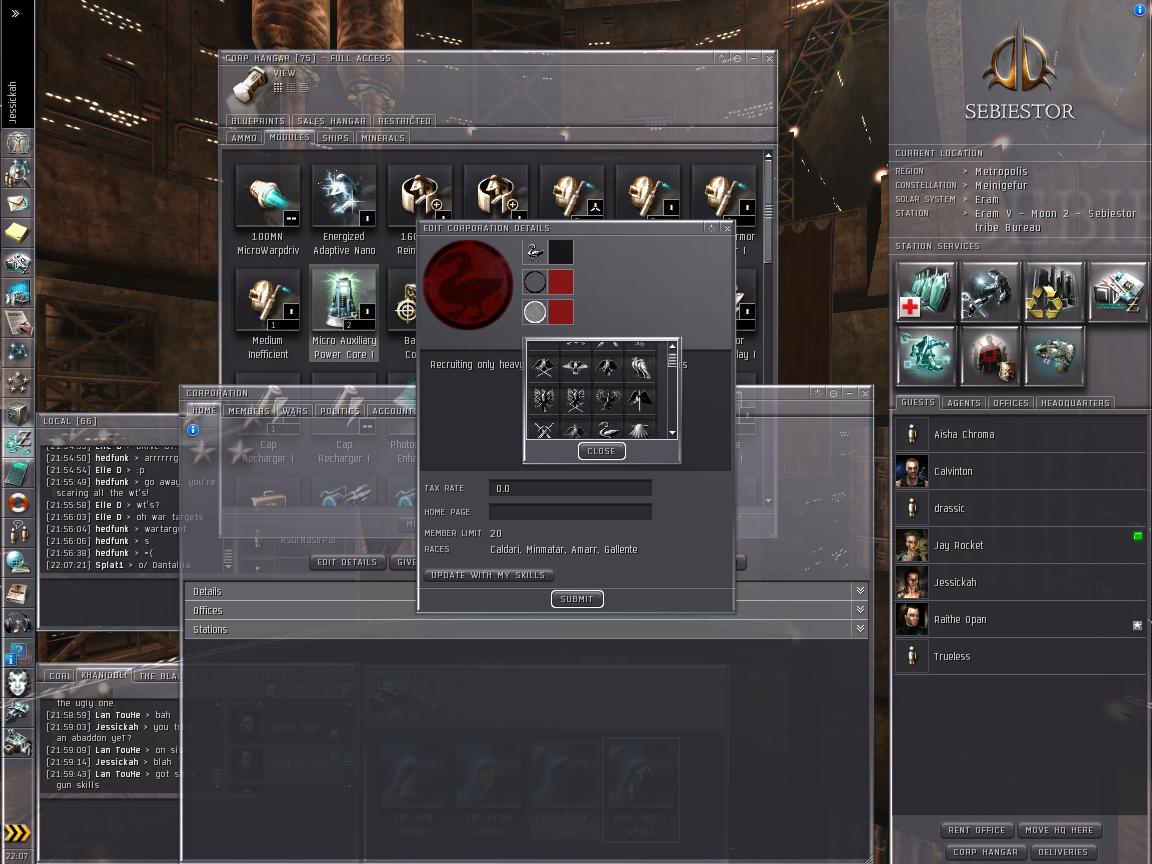
Task: Choose the hollow circle logo layer
Action: [x=534, y=281]
